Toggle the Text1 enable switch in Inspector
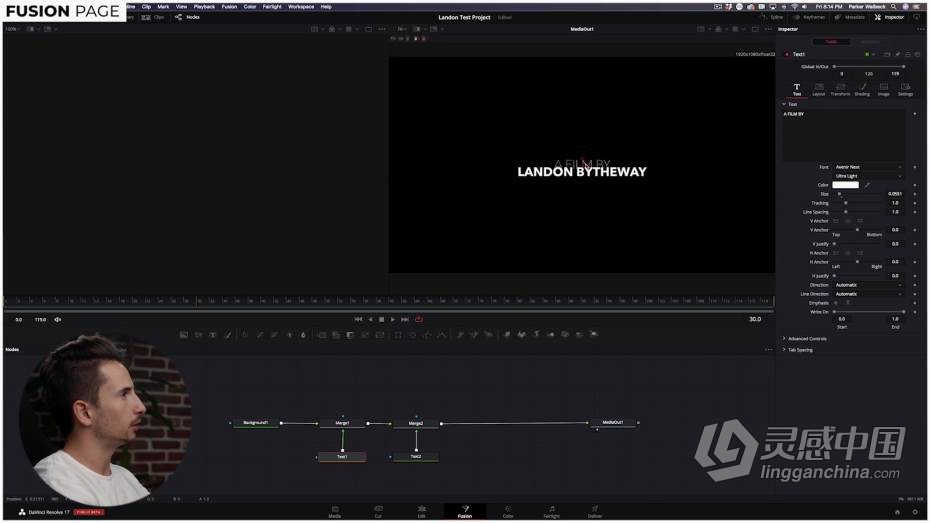This screenshot has width=930, height=523. pyautogui.click(x=787, y=55)
